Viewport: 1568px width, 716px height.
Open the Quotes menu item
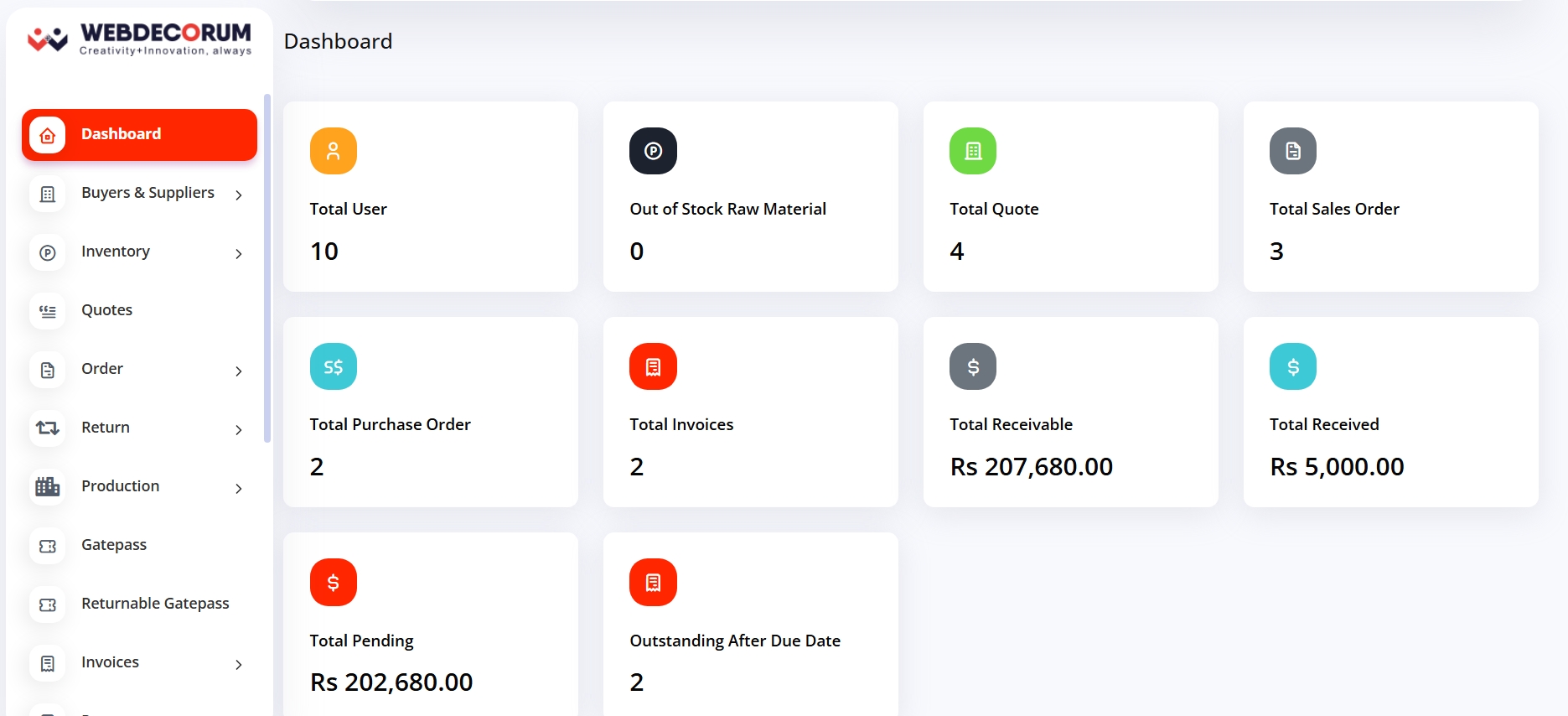106,310
